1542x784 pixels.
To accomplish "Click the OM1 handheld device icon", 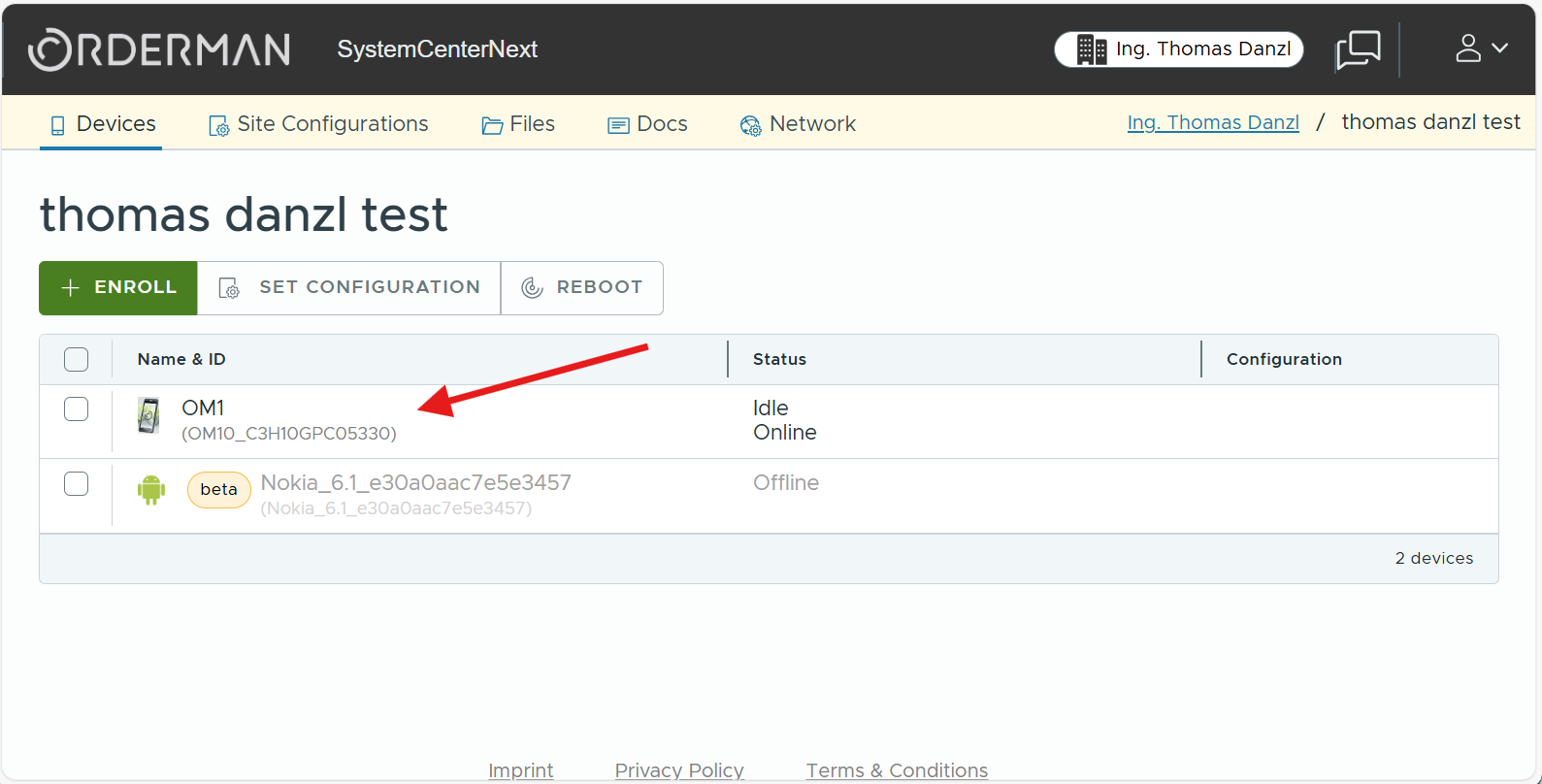I will point(148,415).
